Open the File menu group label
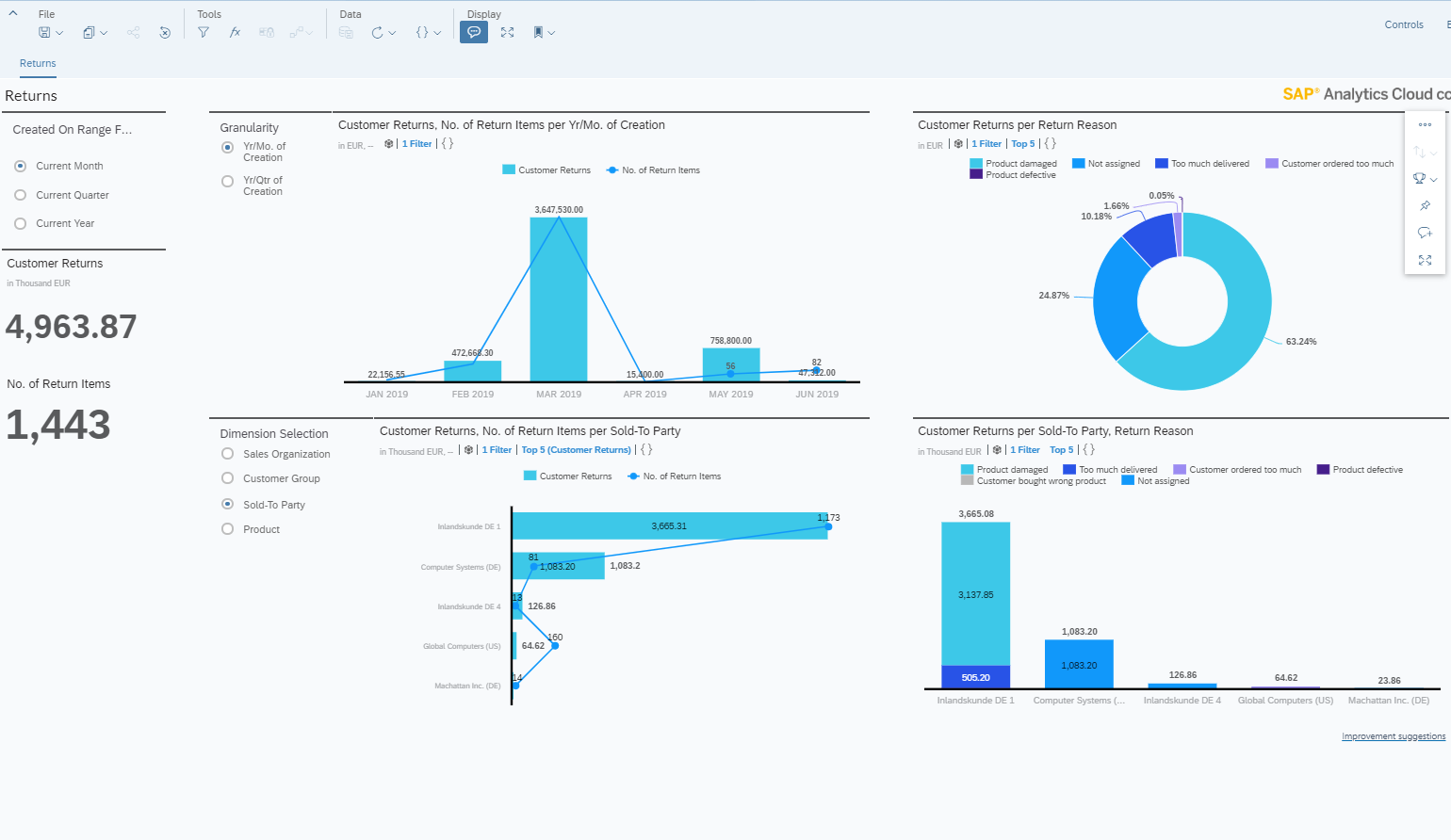The image size is (1451, 840). tap(47, 14)
